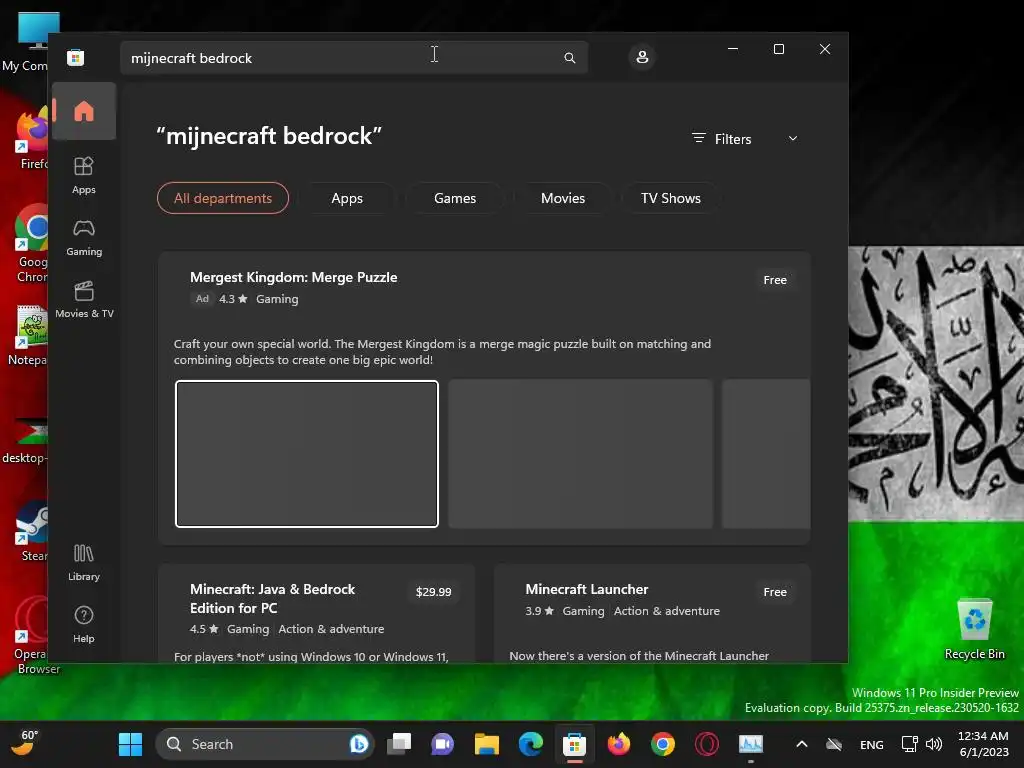Open OneDrive sync tray icon

834,744
